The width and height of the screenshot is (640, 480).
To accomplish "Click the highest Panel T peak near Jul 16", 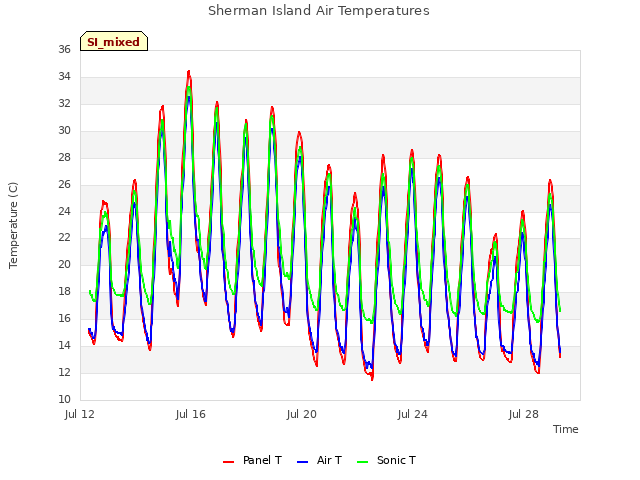I will pos(189,72).
